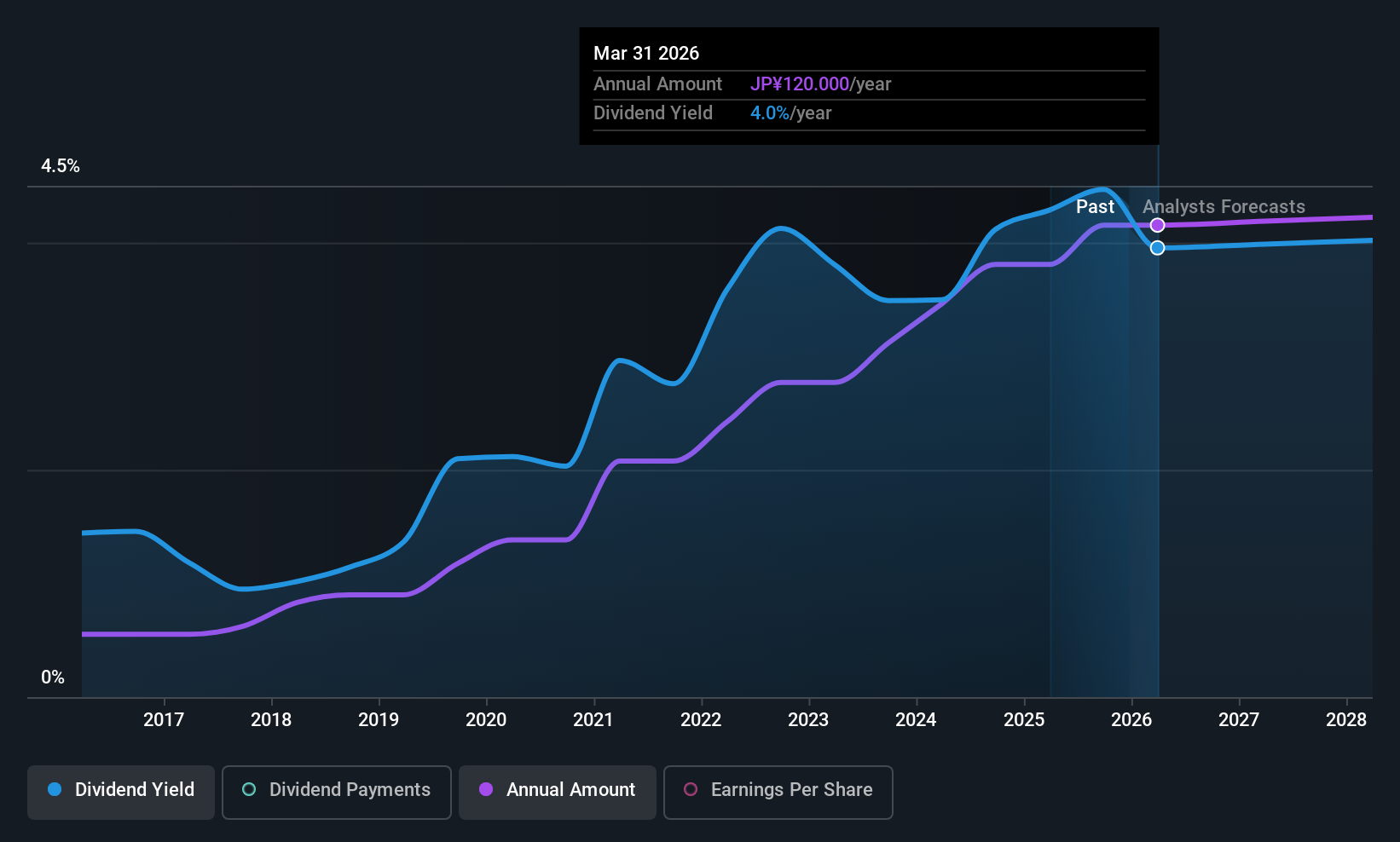Viewport: 1400px width, 842px height.
Task: Toggle the Dividend Yield series
Action: (x=121, y=792)
